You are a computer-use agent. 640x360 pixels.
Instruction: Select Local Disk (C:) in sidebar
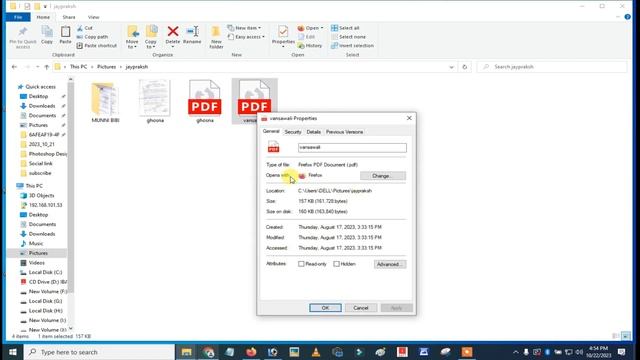[45, 272]
